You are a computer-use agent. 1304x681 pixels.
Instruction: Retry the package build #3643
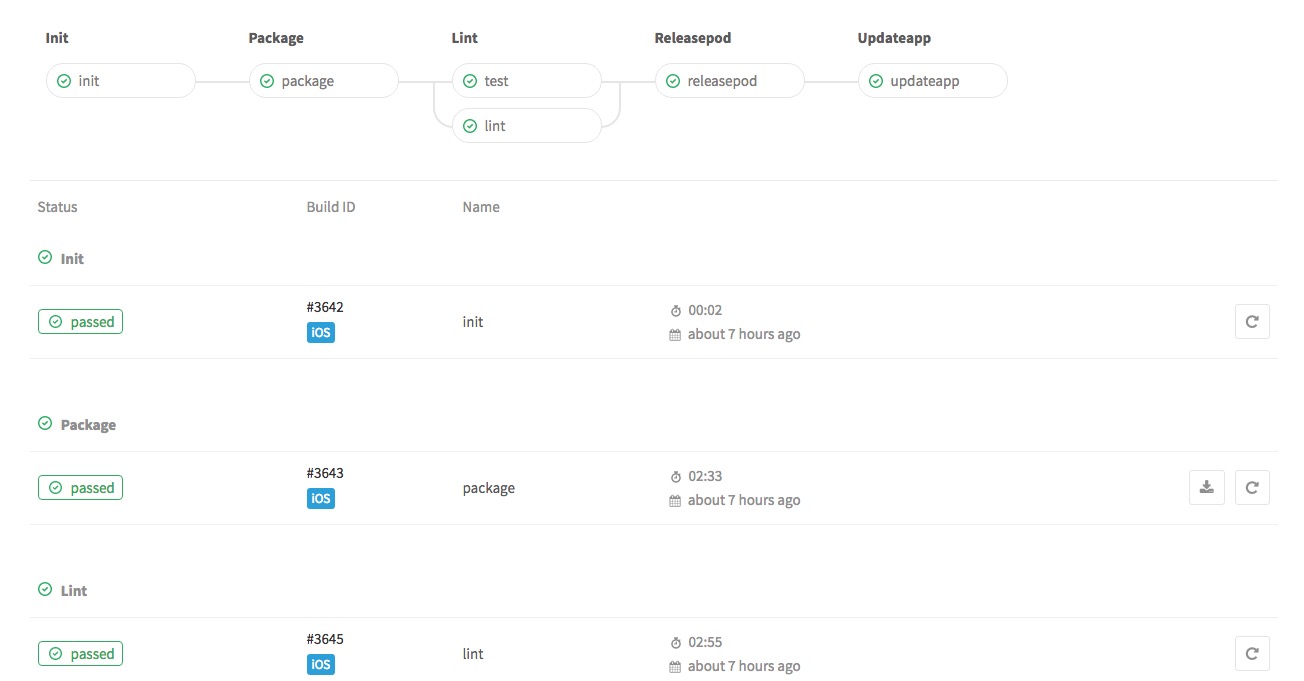1252,487
